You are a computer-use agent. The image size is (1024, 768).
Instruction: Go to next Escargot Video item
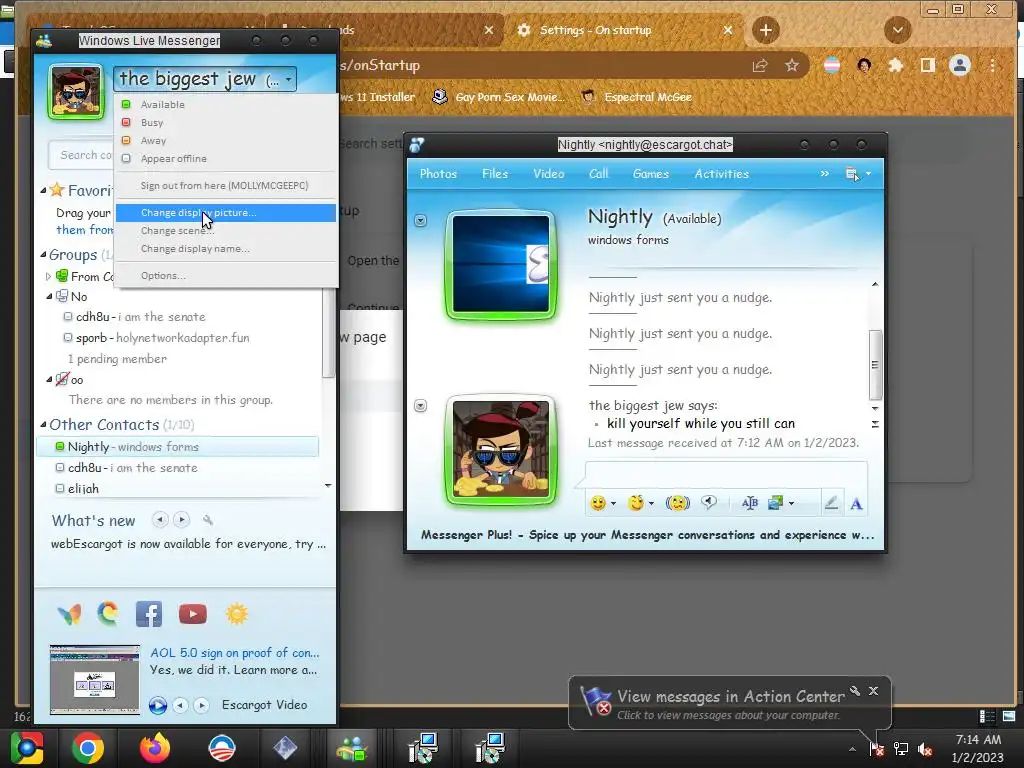point(202,705)
